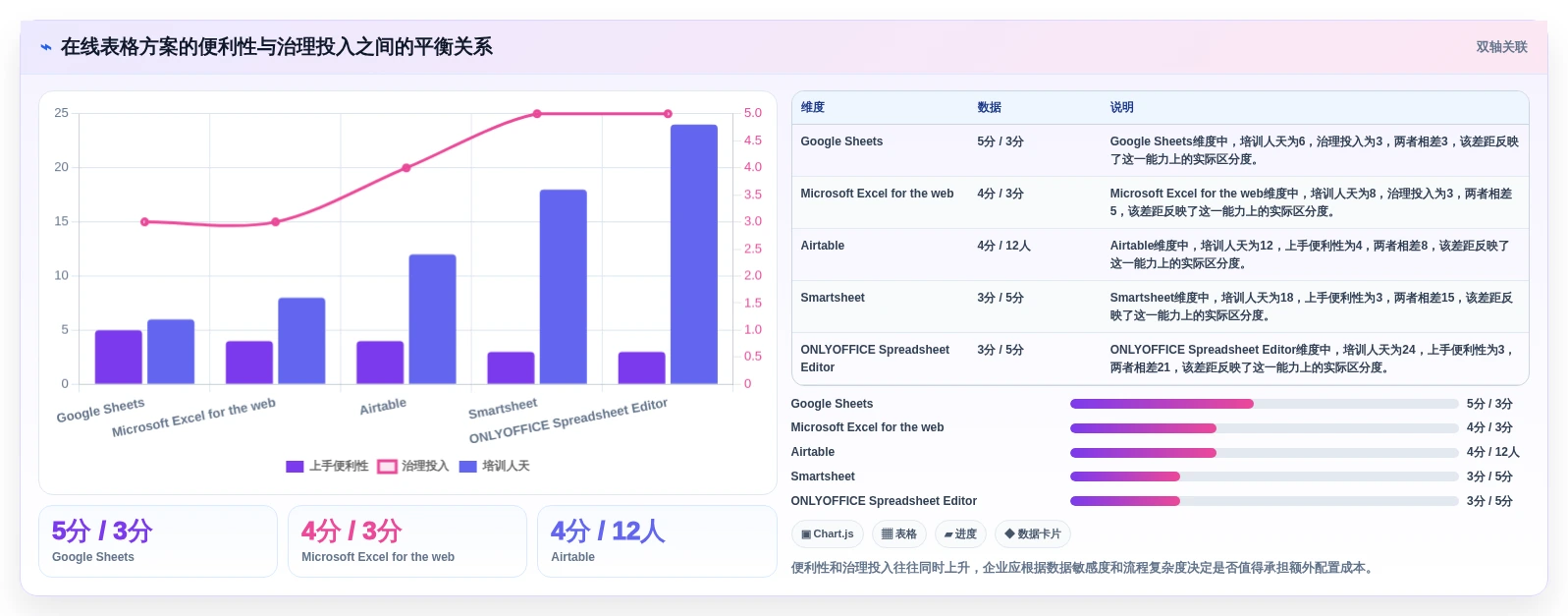Click the 治理投入 line point above ONLYOFFICE
The height and width of the screenshot is (616, 1568).
coord(668,114)
